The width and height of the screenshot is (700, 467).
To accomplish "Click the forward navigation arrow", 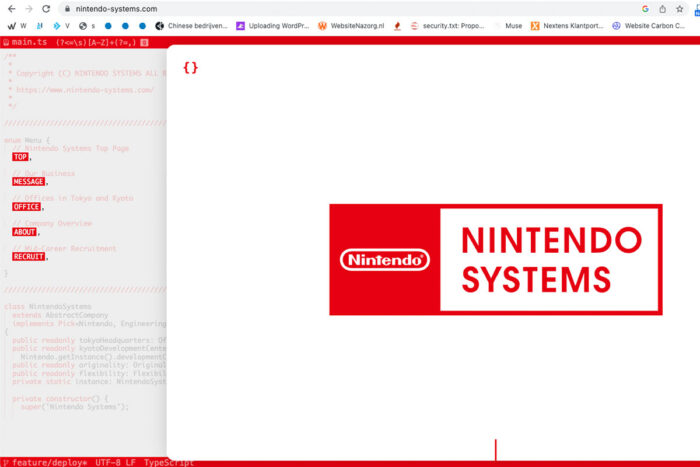I will [29, 8].
